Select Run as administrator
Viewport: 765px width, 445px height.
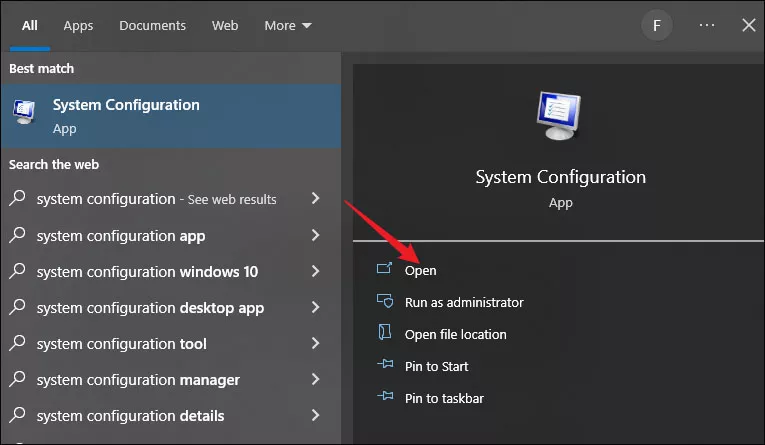click(464, 303)
